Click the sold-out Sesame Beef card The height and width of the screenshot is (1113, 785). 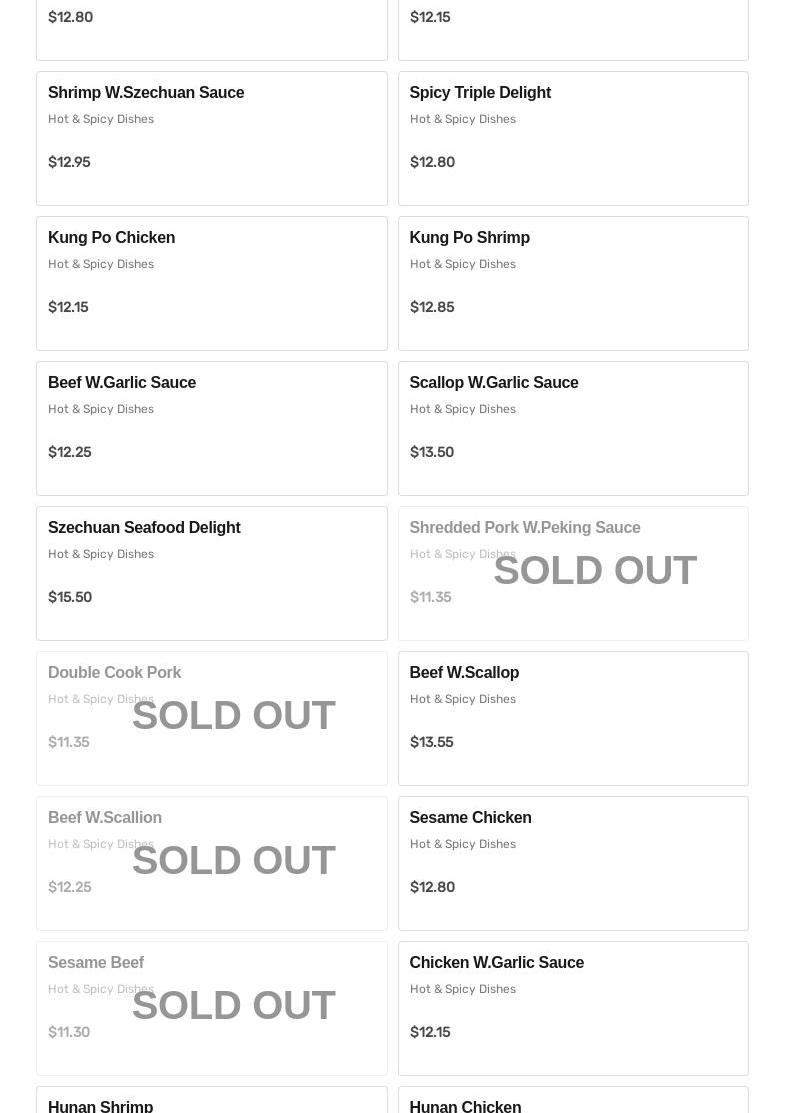point(211,1008)
